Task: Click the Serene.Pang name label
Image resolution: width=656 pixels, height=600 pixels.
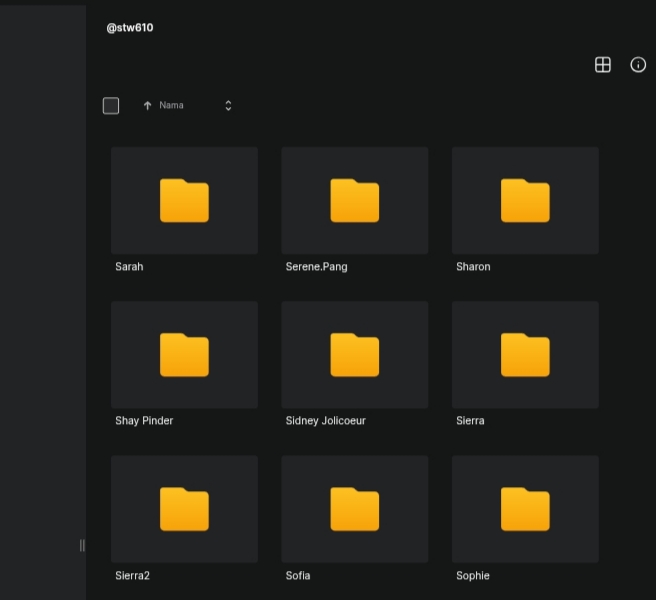Action: point(316,267)
